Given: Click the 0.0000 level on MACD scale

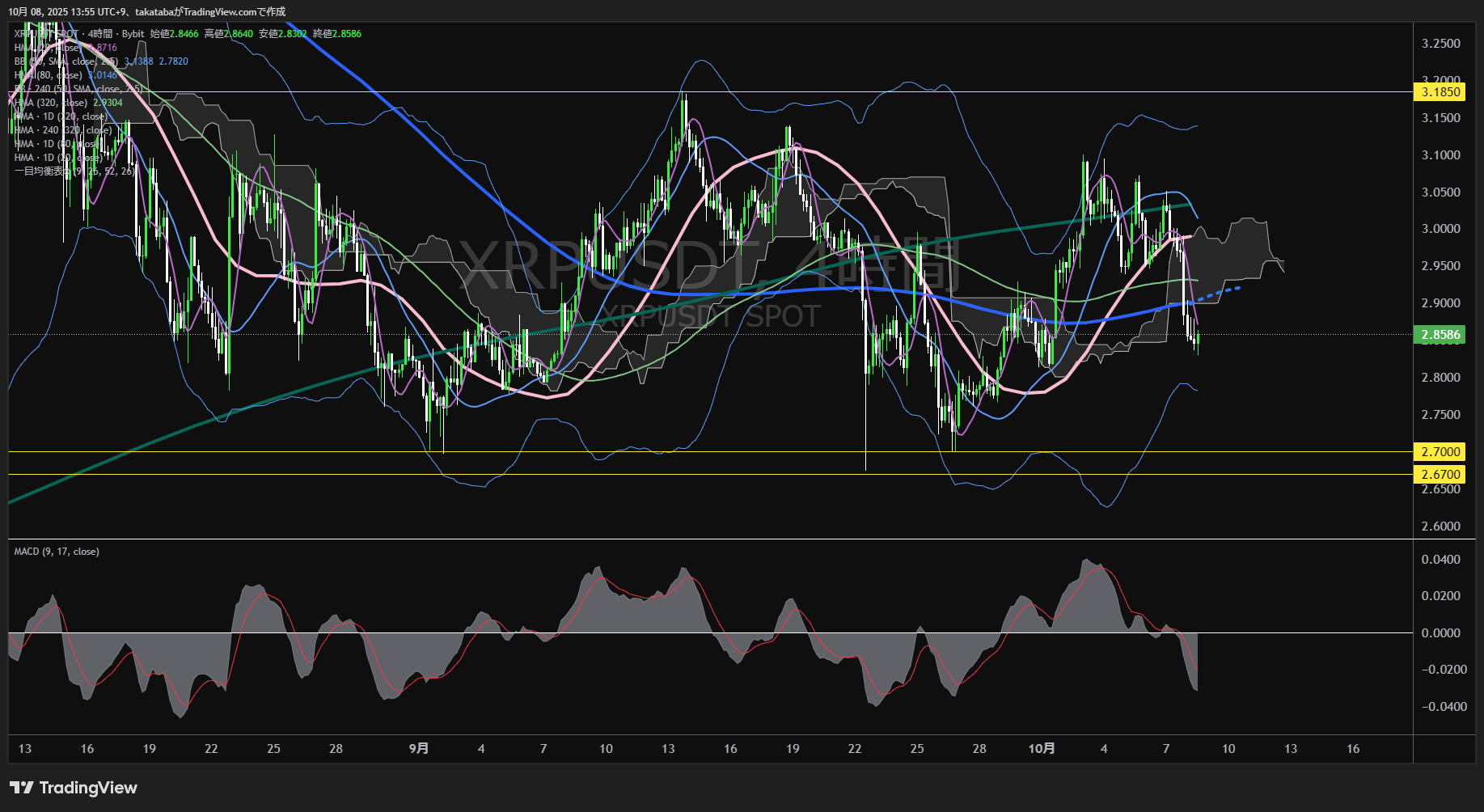Looking at the screenshot, I should click(x=1440, y=632).
